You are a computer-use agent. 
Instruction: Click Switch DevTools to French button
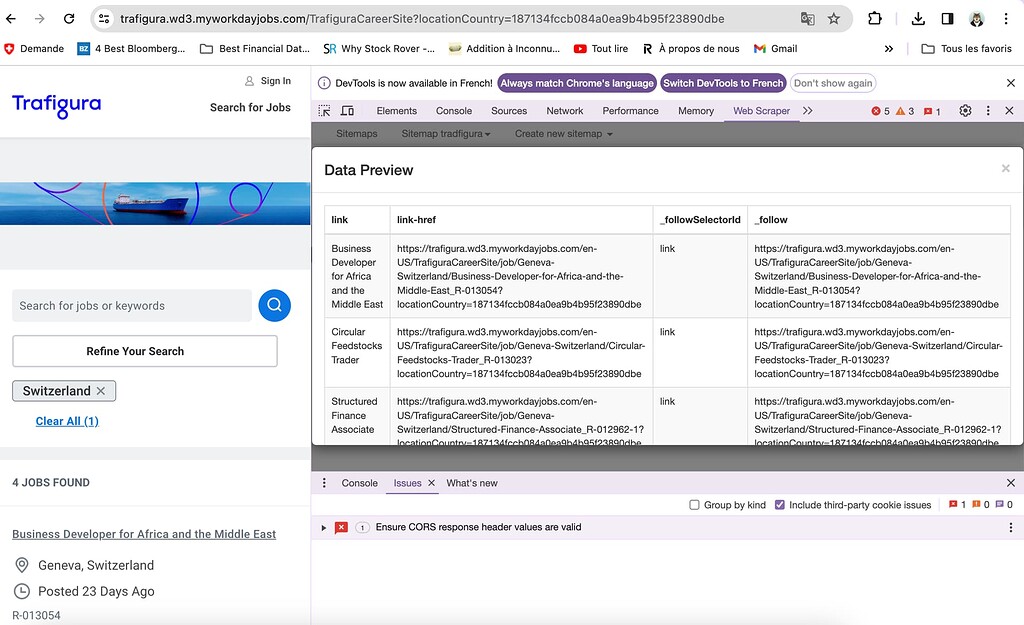coord(723,84)
